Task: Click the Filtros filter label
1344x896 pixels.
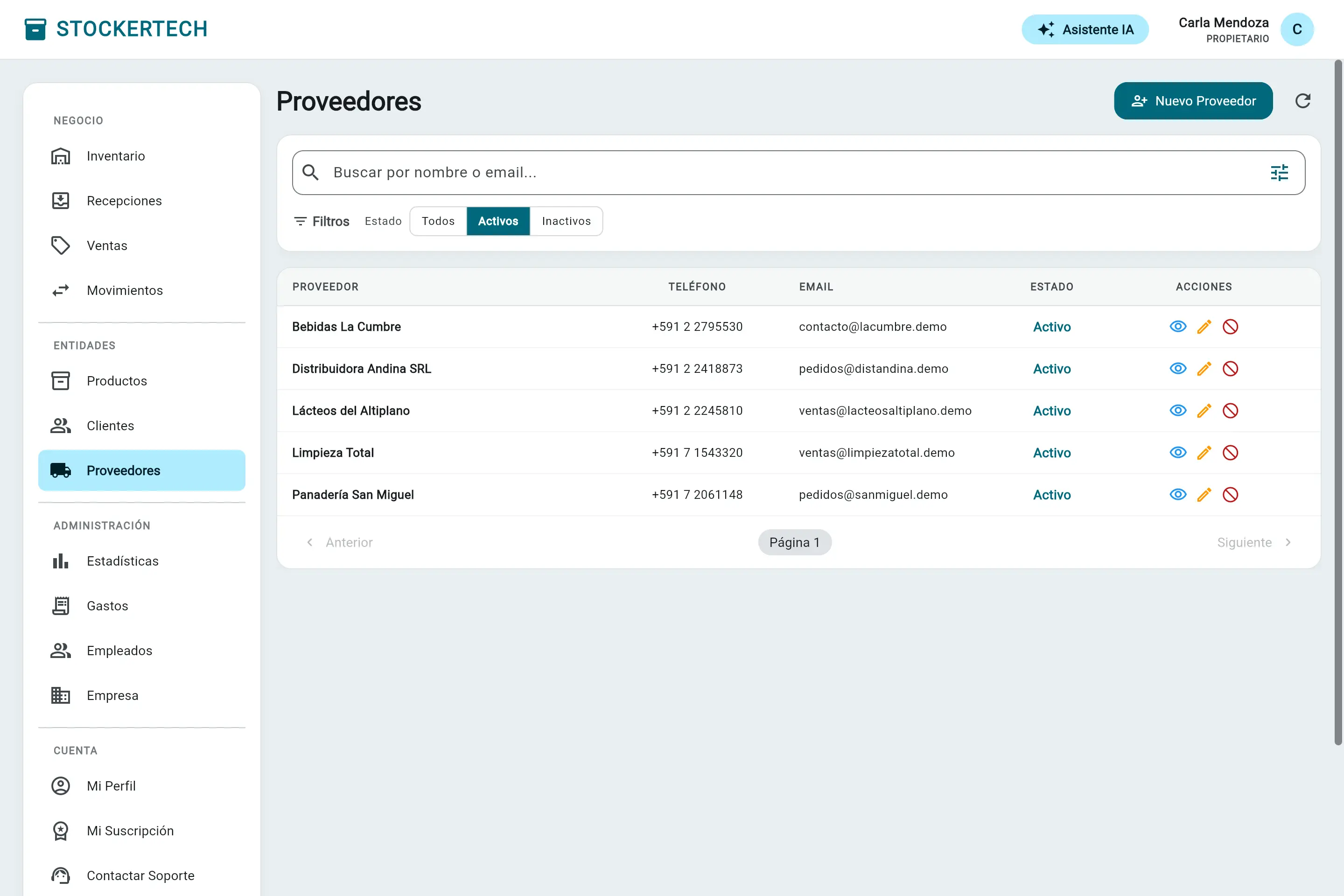Action: [321, 221]
